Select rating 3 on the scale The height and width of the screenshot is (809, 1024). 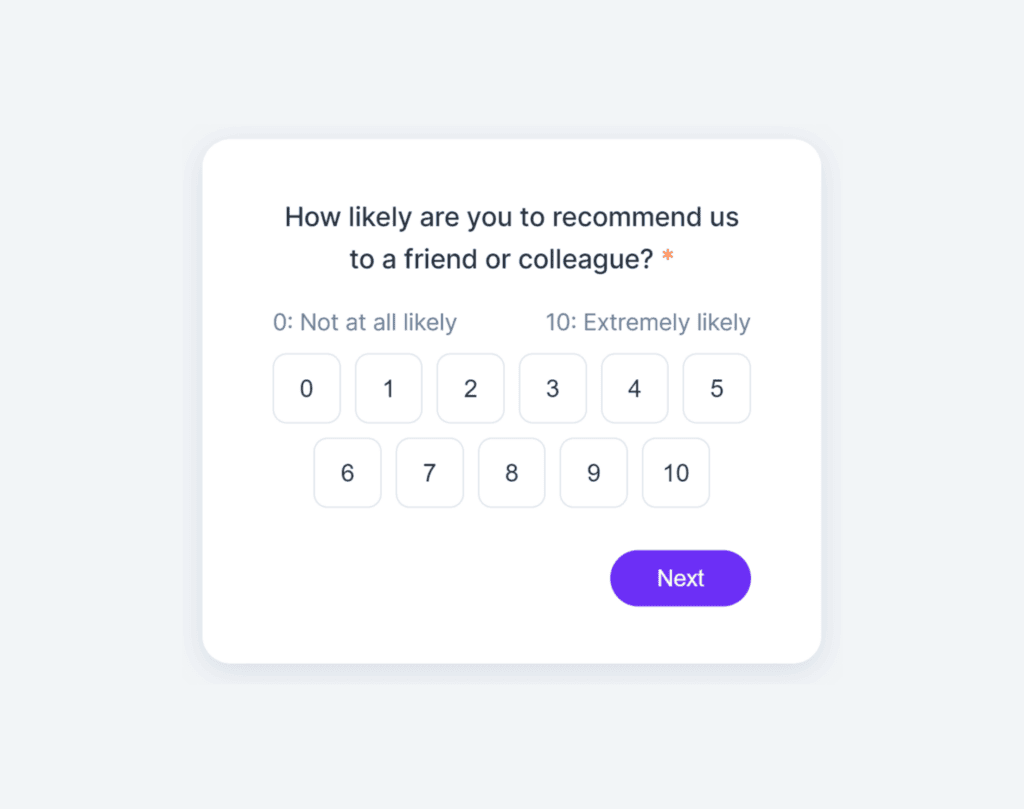pyautogui.click(x=552, y=388)
